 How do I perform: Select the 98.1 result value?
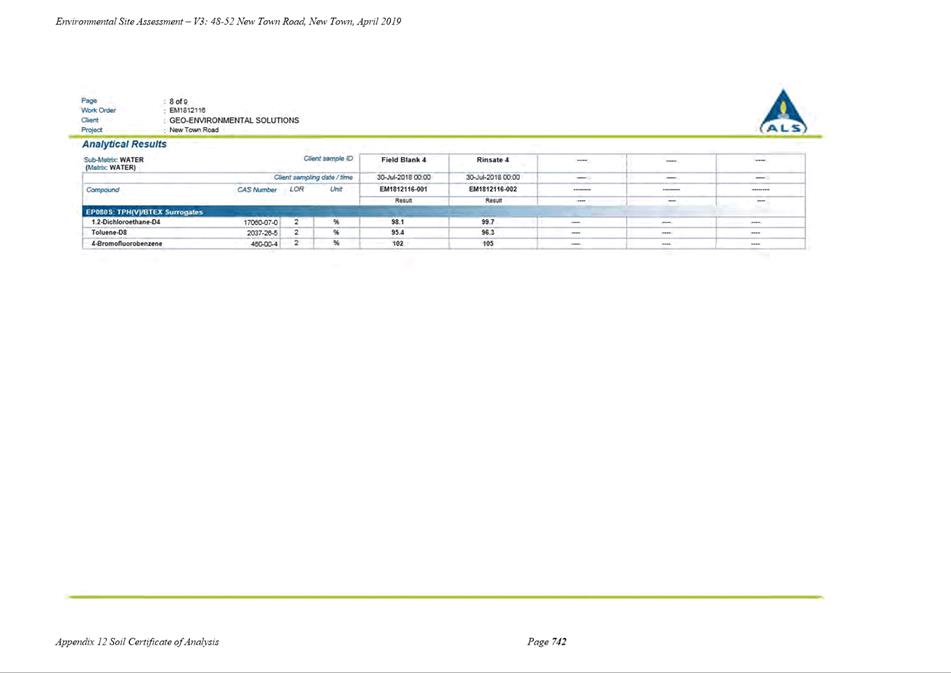(398, 223)
